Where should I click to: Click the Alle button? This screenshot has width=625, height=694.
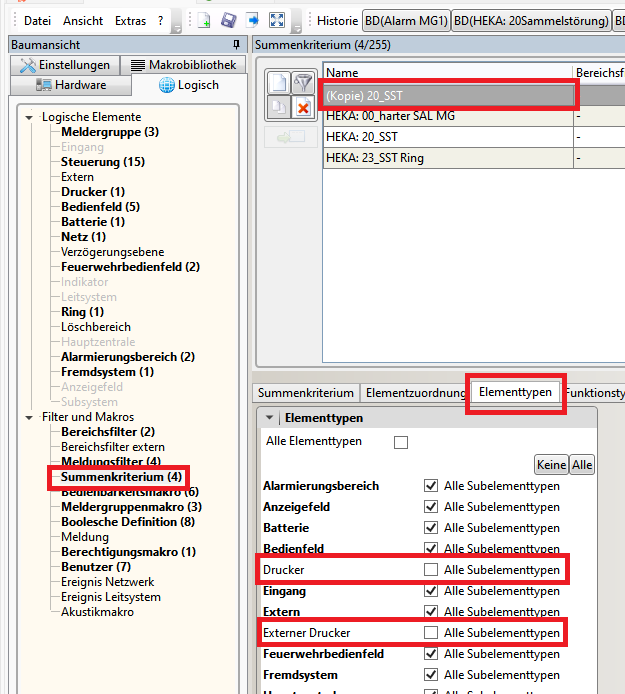click(x=582, y=465)
